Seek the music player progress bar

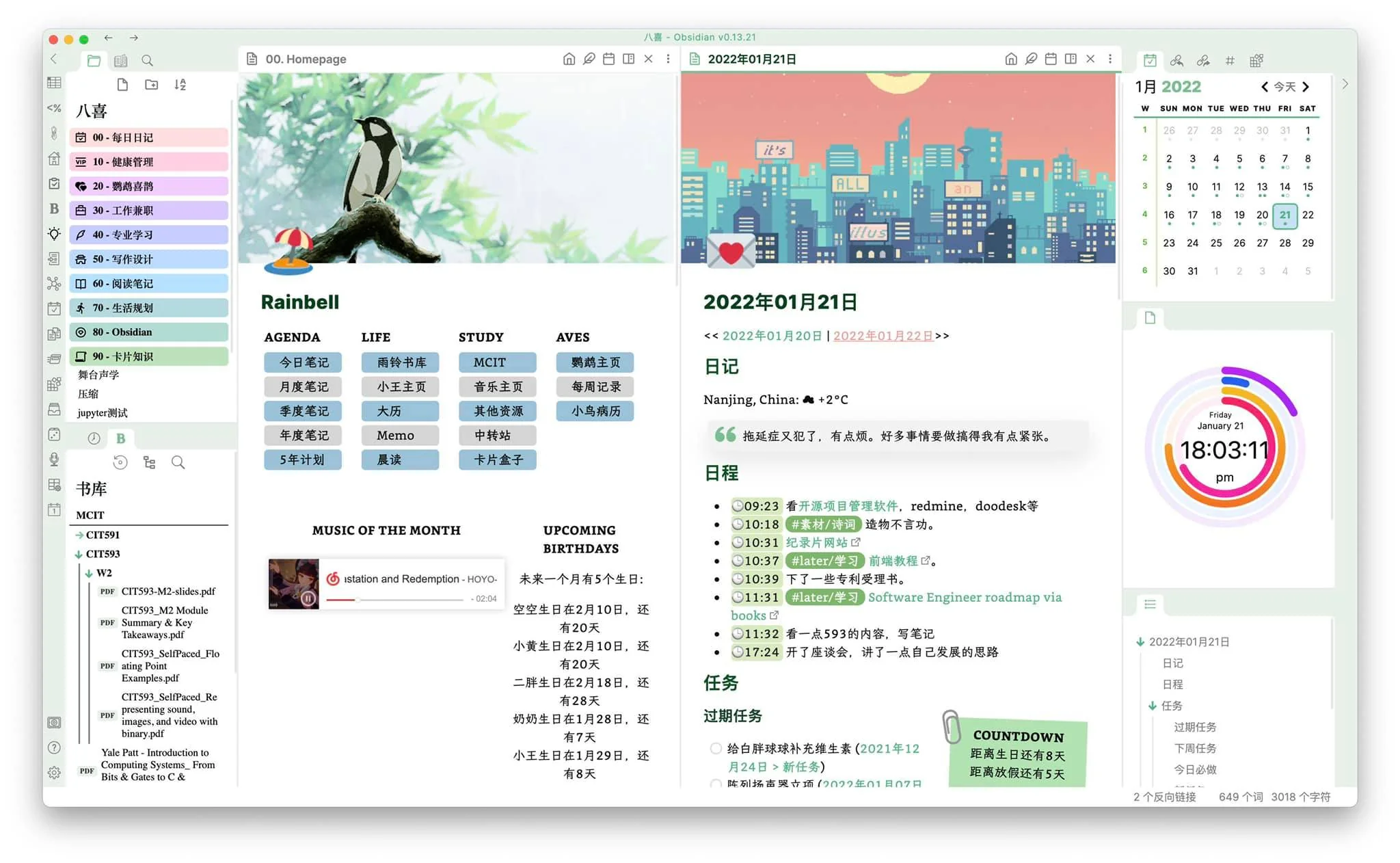click(410, 600)
